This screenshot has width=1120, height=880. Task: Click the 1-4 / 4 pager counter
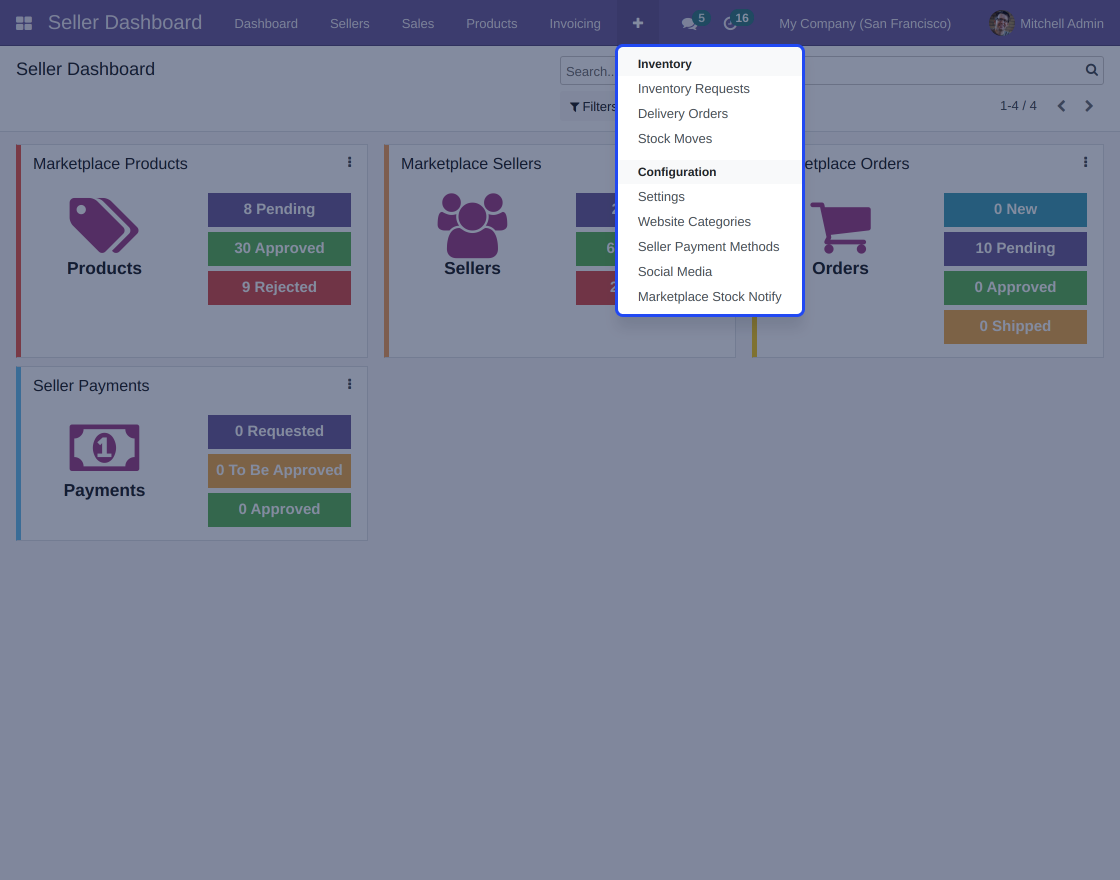(x=1018, y=106)
